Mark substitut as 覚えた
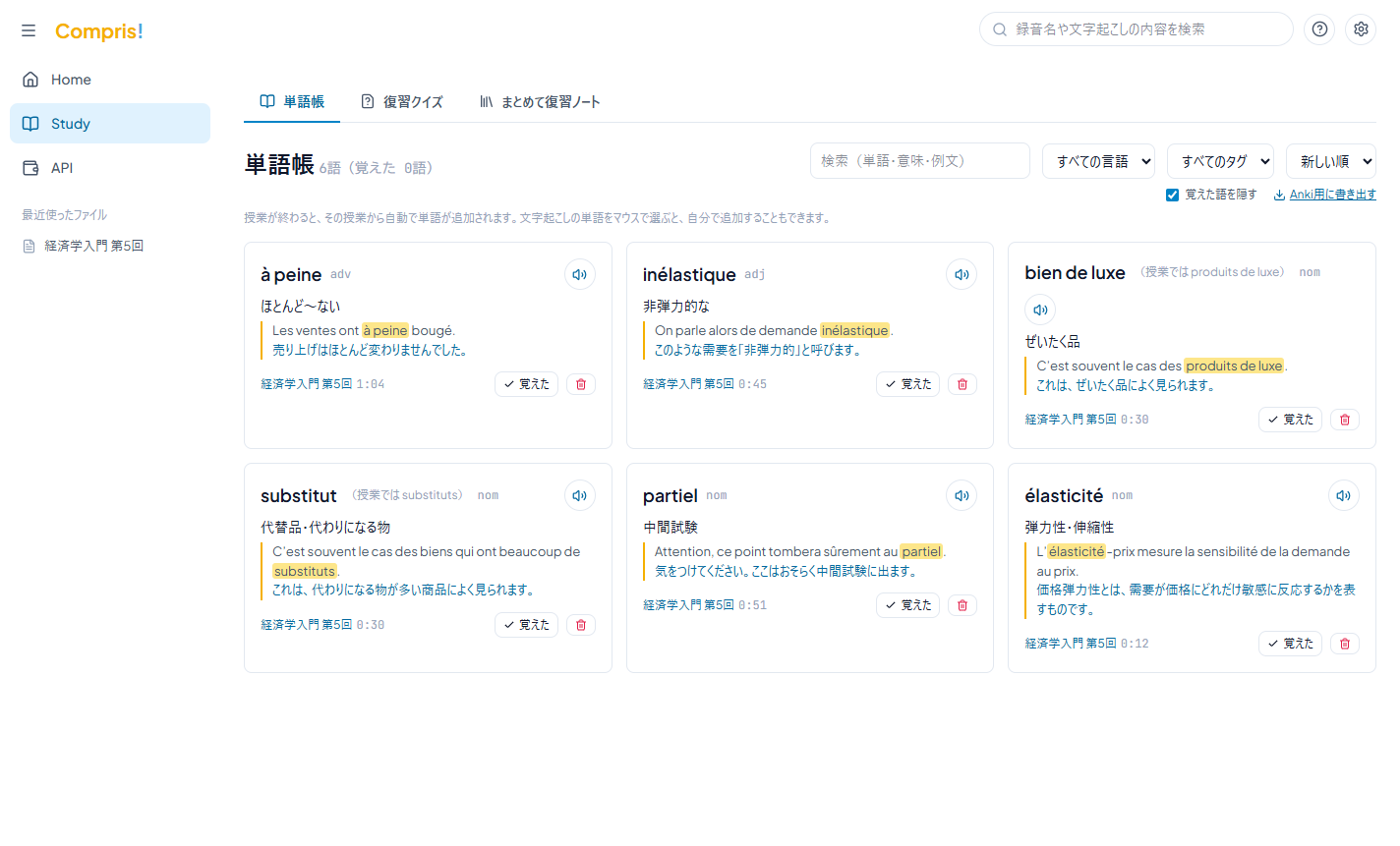The height and width of the screenshot is (846, 1400). click(x=526, y=625)
